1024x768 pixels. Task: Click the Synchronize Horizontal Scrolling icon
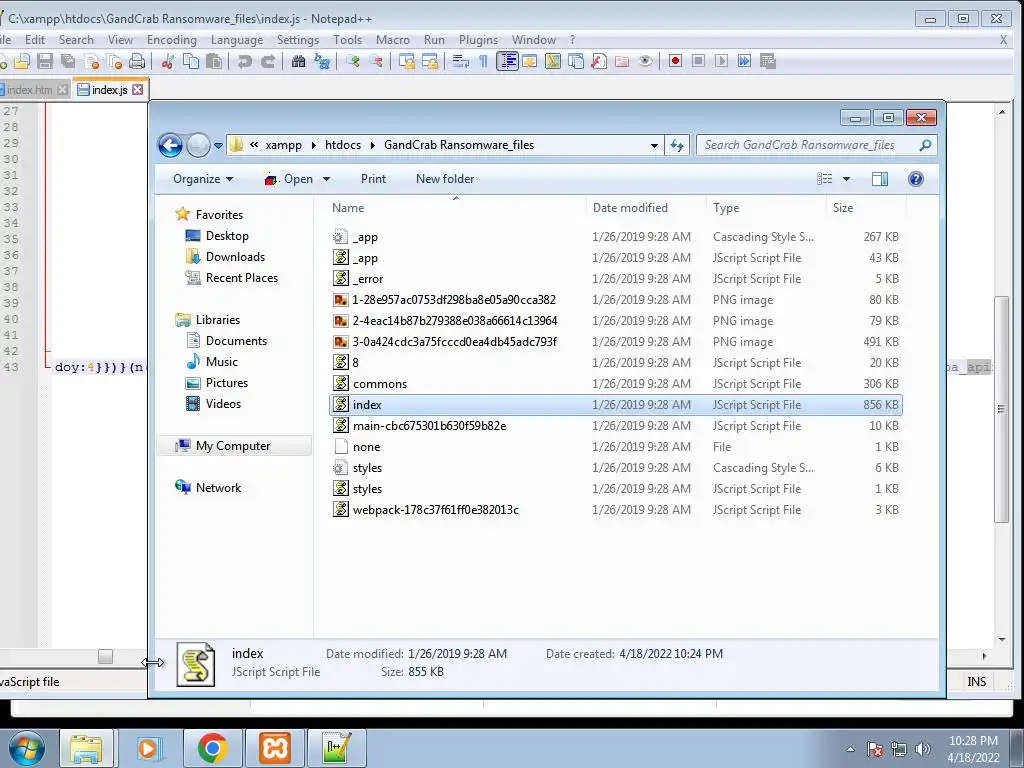430,61
